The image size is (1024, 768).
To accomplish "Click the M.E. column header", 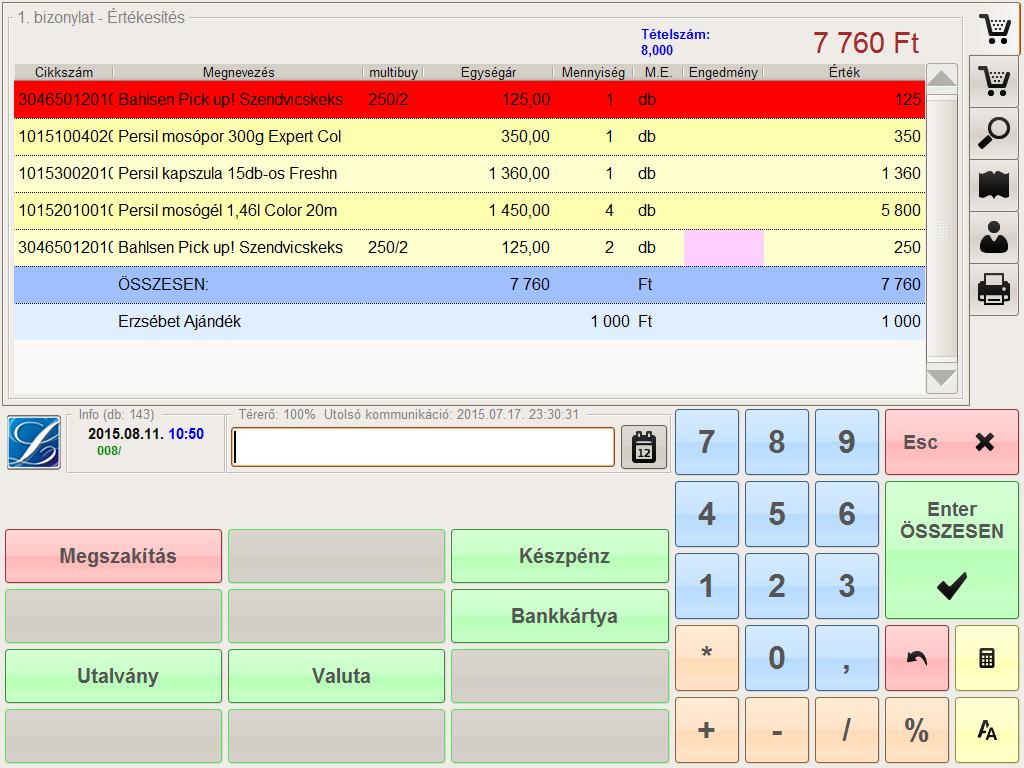I will pyautogui.click(x=658, y=72).
